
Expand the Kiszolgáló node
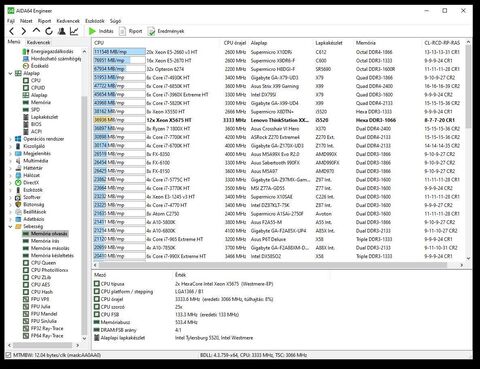10,146
